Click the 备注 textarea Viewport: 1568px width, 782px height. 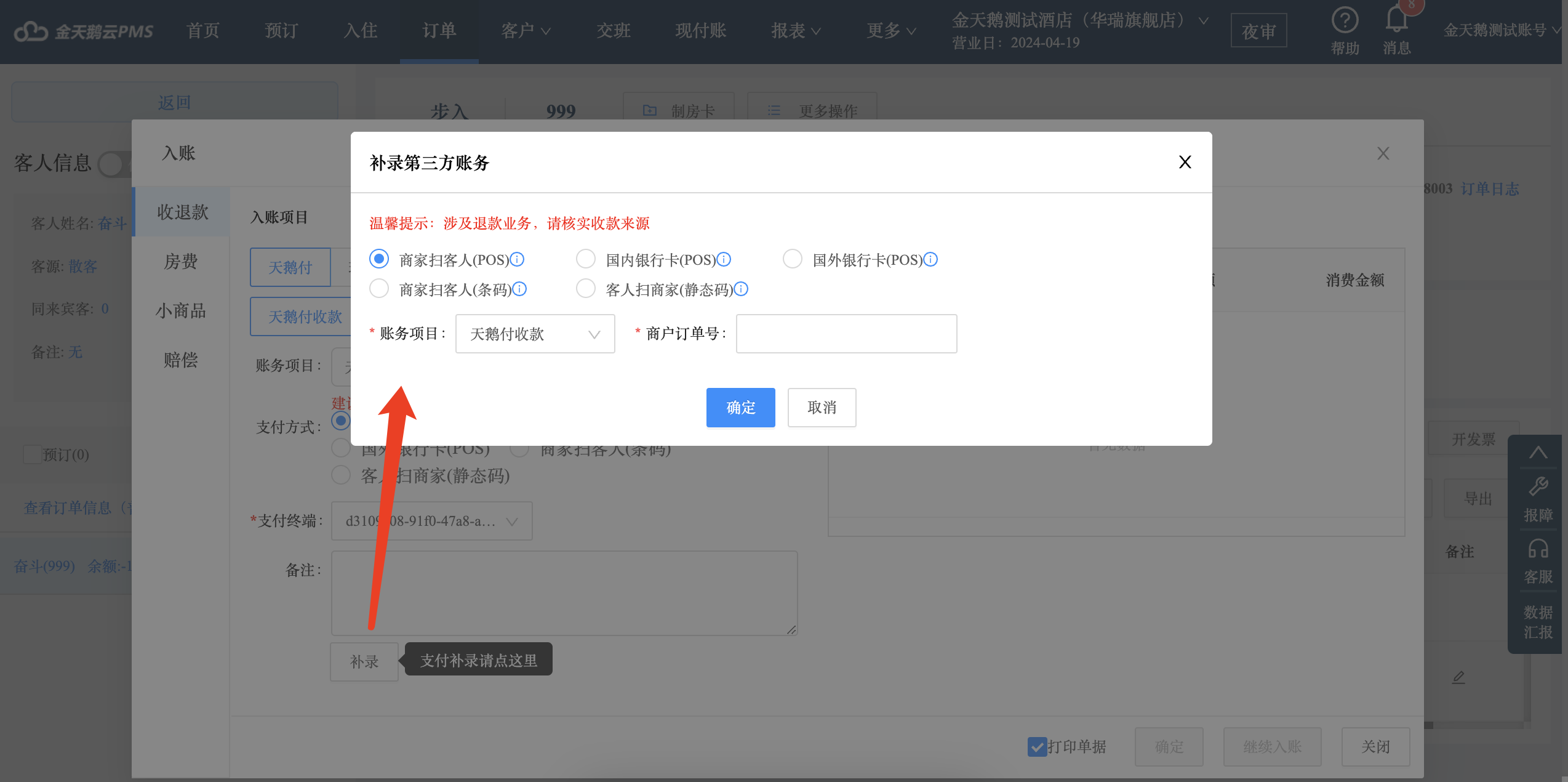click(564, 593)
